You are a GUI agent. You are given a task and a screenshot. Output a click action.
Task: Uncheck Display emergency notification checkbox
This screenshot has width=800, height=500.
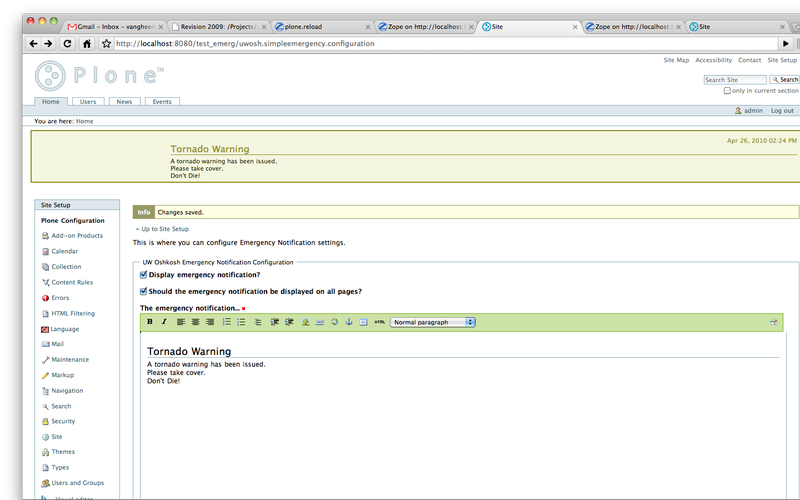[144, 275]
